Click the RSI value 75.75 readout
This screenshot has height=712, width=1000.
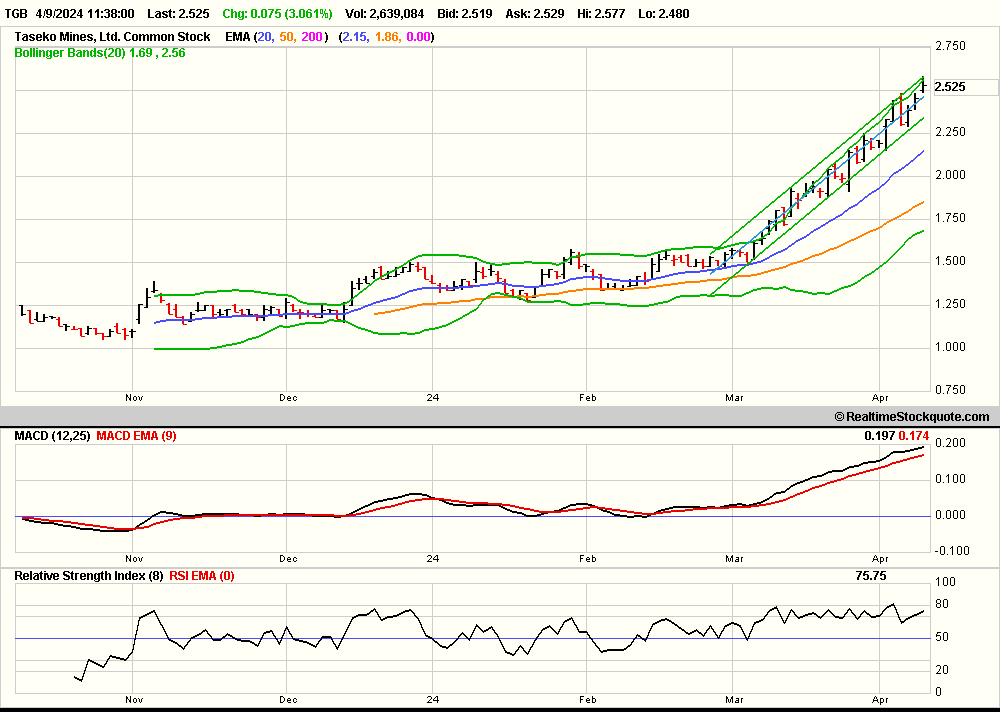[870, 576]
